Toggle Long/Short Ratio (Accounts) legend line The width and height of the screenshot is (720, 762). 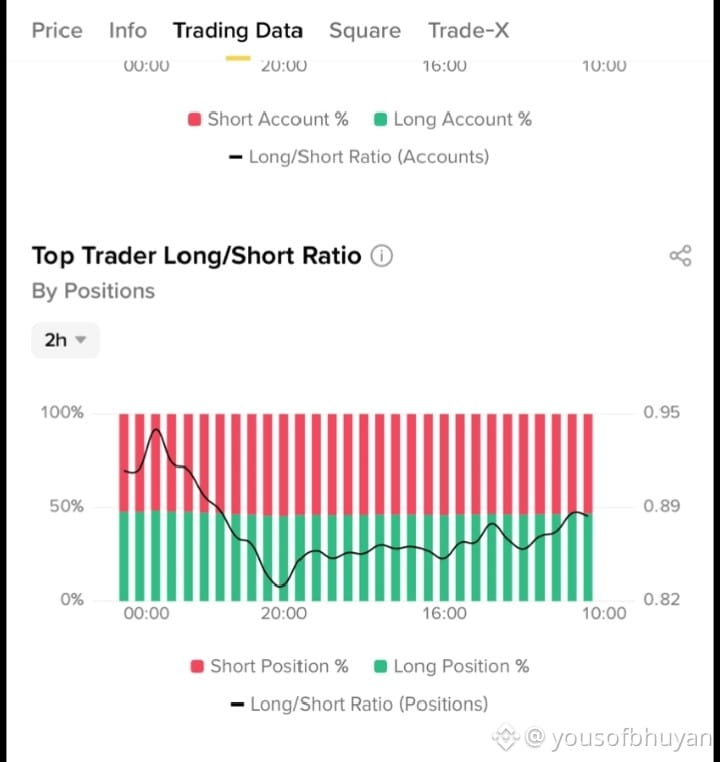point(359,156)
